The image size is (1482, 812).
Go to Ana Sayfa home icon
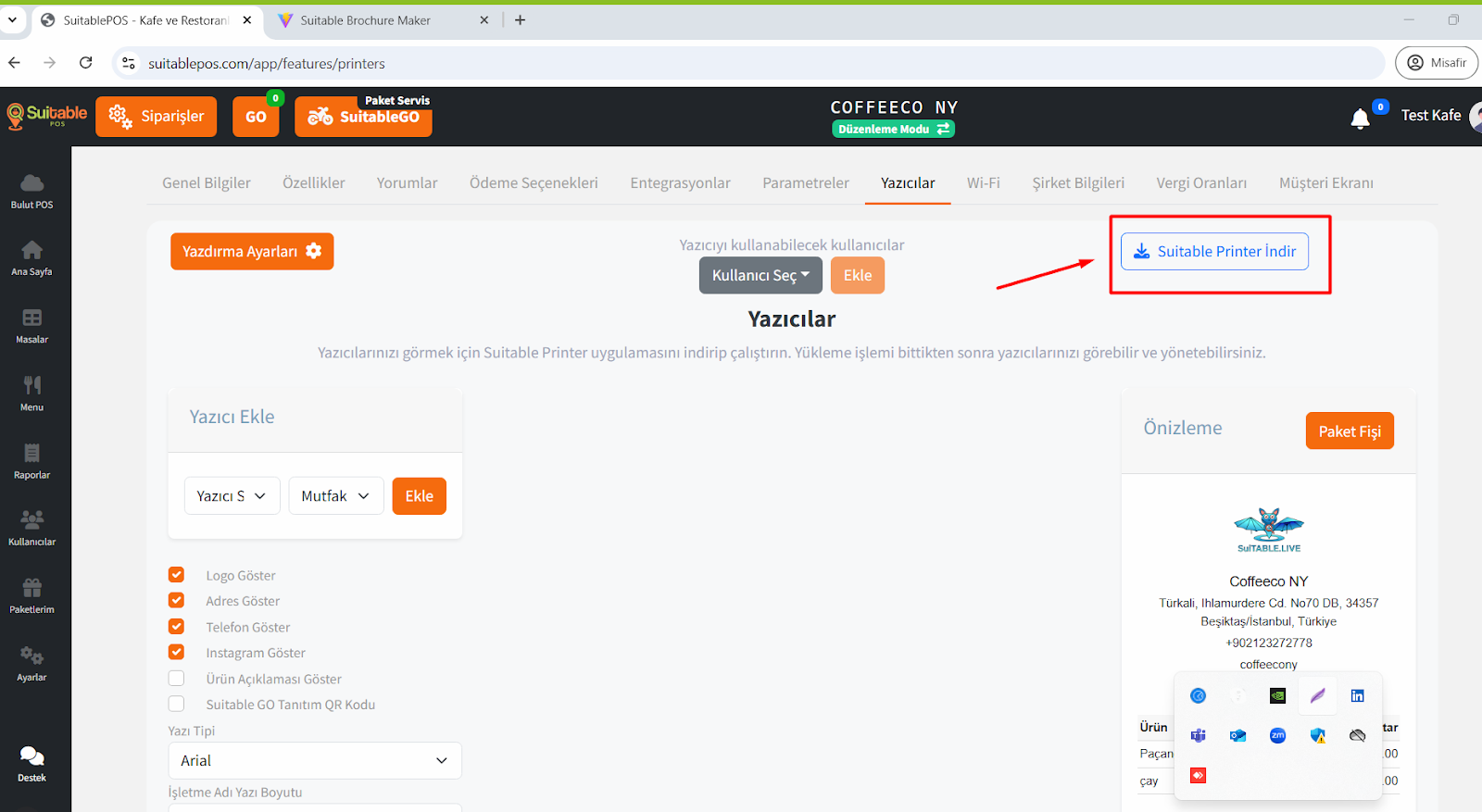(31, 250)
